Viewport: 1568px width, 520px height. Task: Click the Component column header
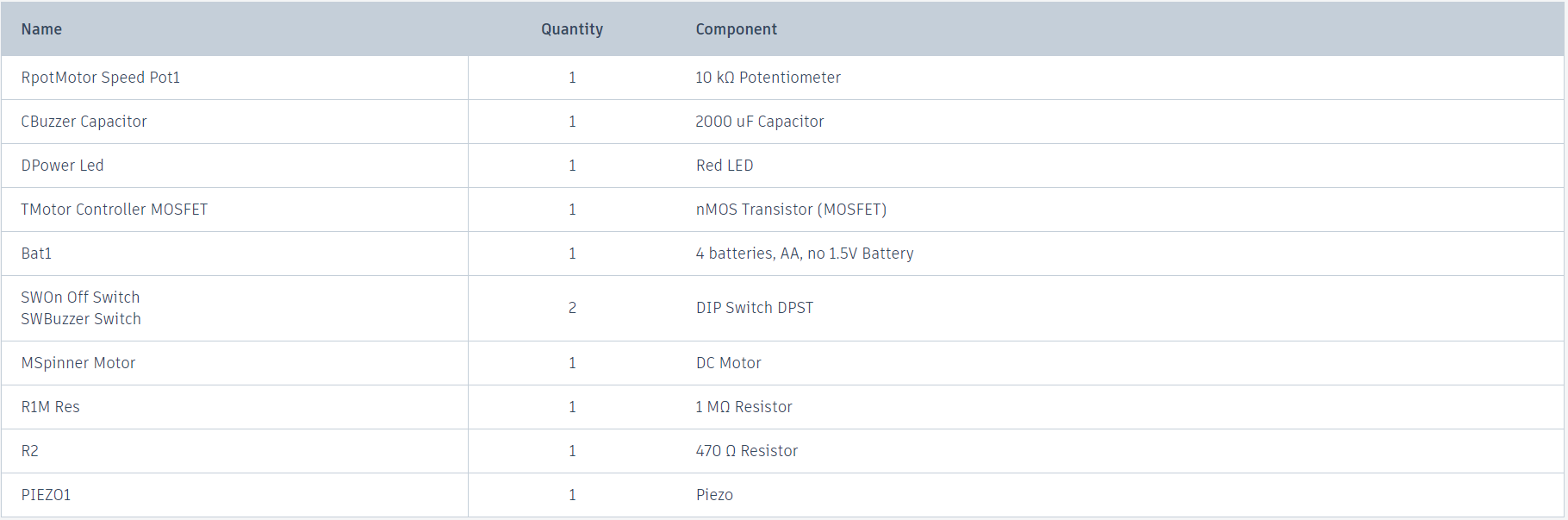click(737, 29)
